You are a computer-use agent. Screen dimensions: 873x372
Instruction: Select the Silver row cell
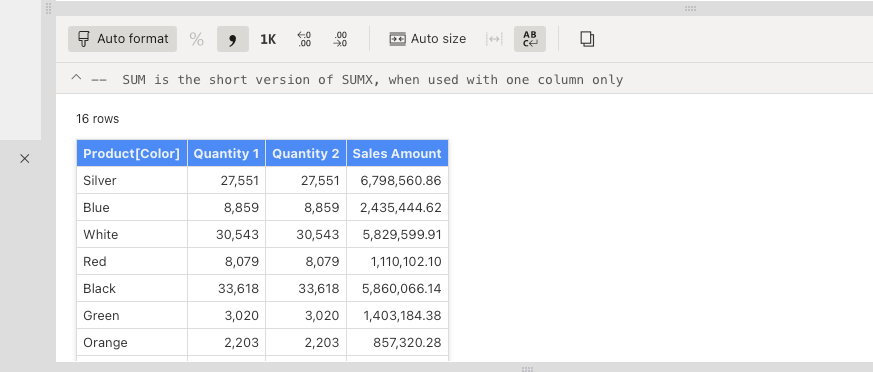(132, 180)
